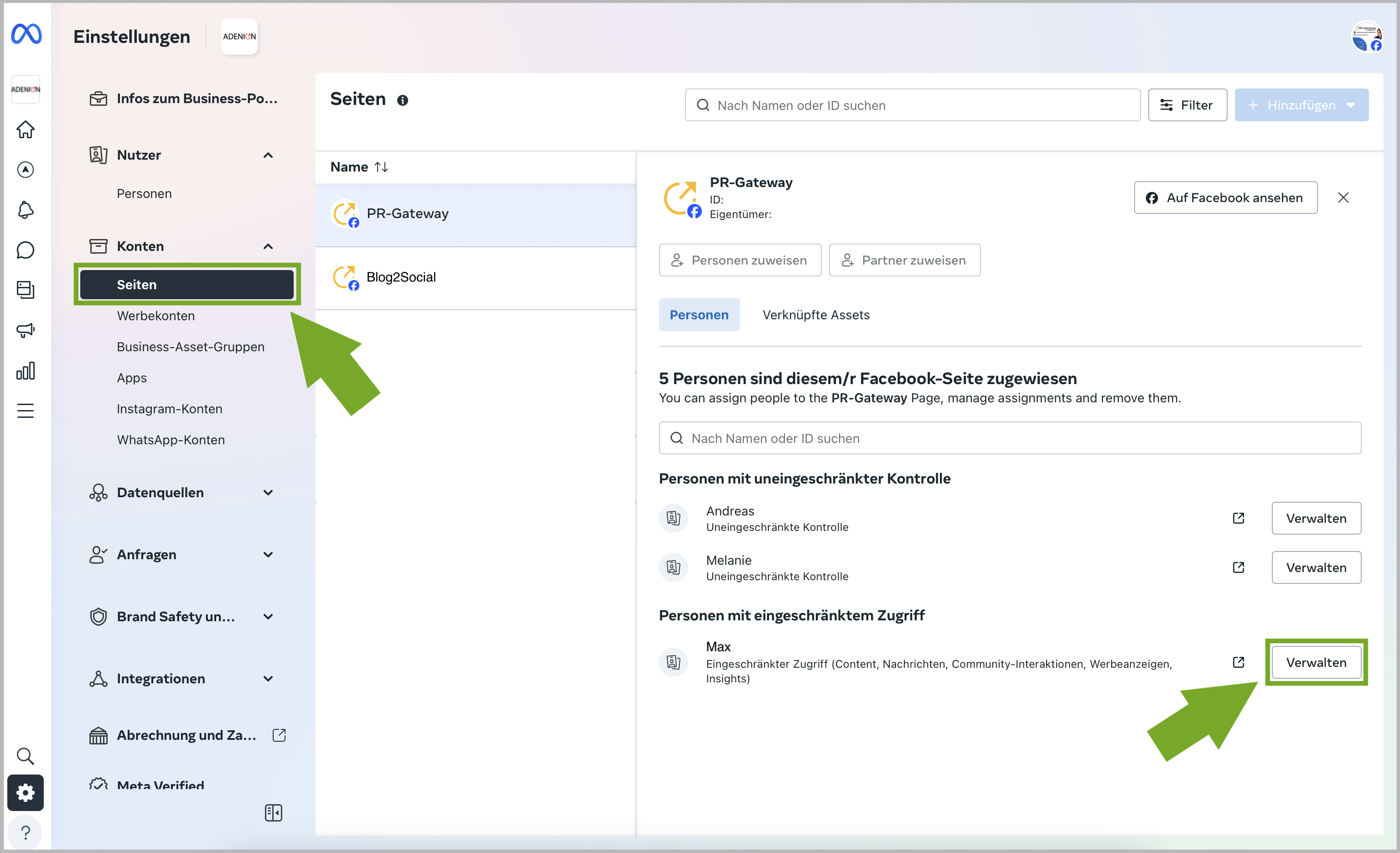This screenshot has width=1400, height=853.
Task: Click the ADENION business account thumbnail in rail
Action: point(26,89)
